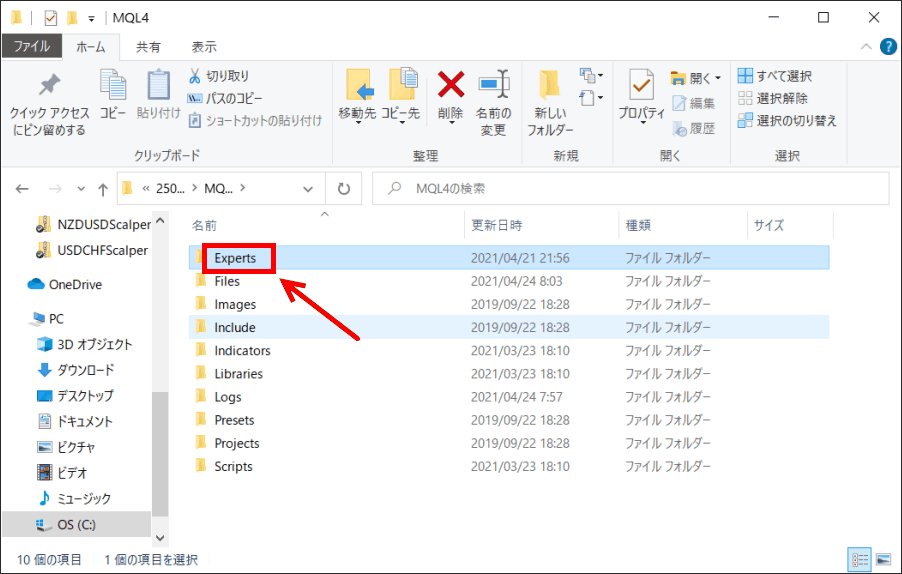Open the 表示 (View) ribbon tab

click(204, 47)
